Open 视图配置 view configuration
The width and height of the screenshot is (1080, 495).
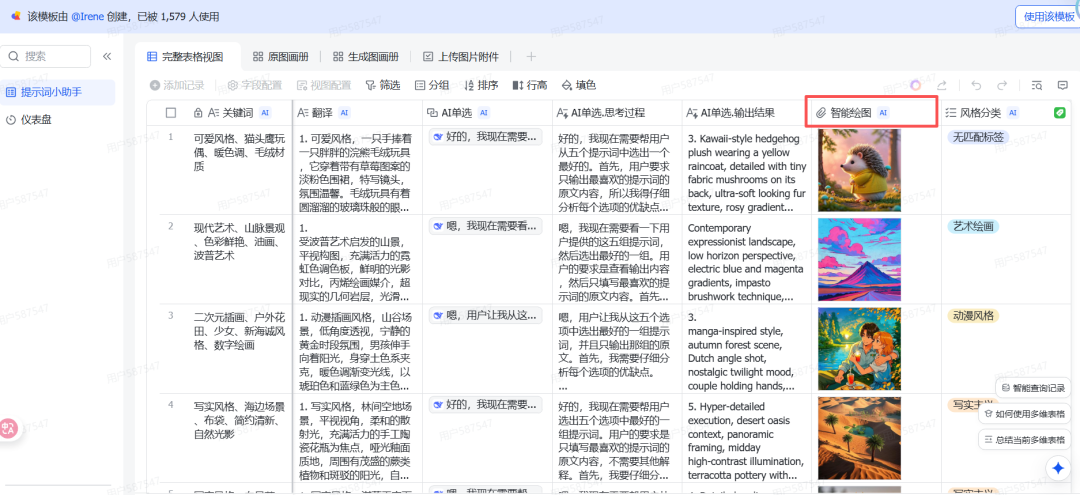coord(324,85)
